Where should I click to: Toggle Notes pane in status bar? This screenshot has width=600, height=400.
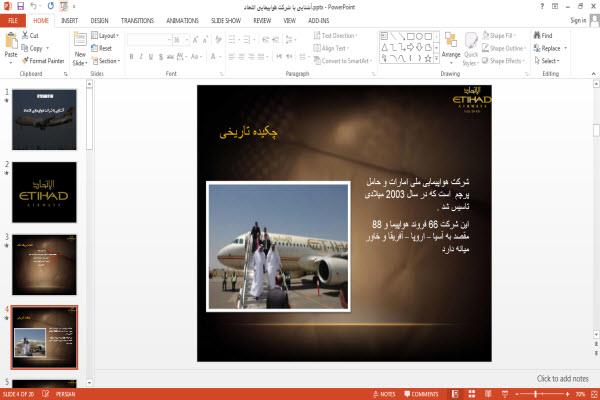click(384, 394)
